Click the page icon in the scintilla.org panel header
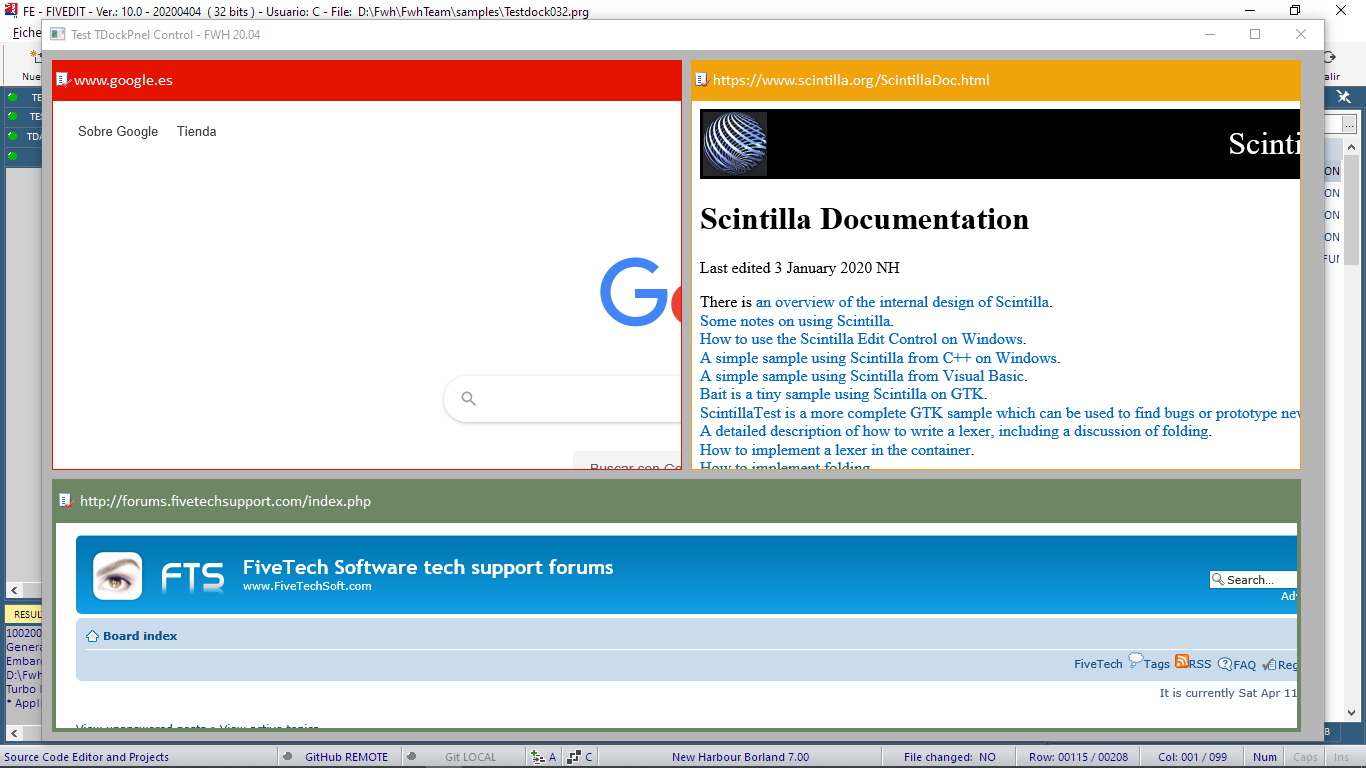 pyautogui.click(x=702, y=80)
